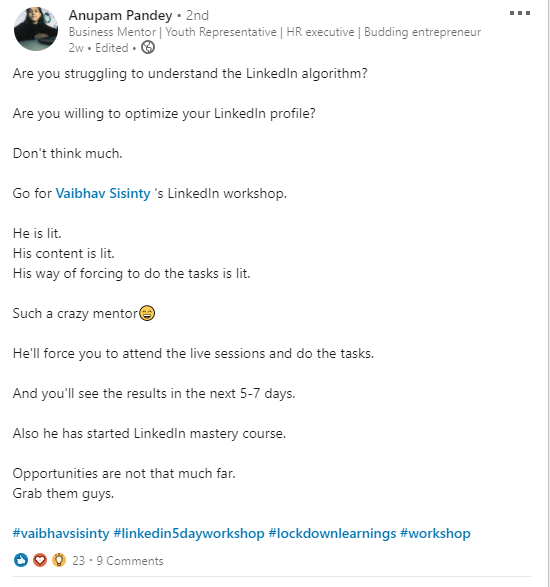Click the globe visibility icon
Screen dimensions: 550x587
148,48
